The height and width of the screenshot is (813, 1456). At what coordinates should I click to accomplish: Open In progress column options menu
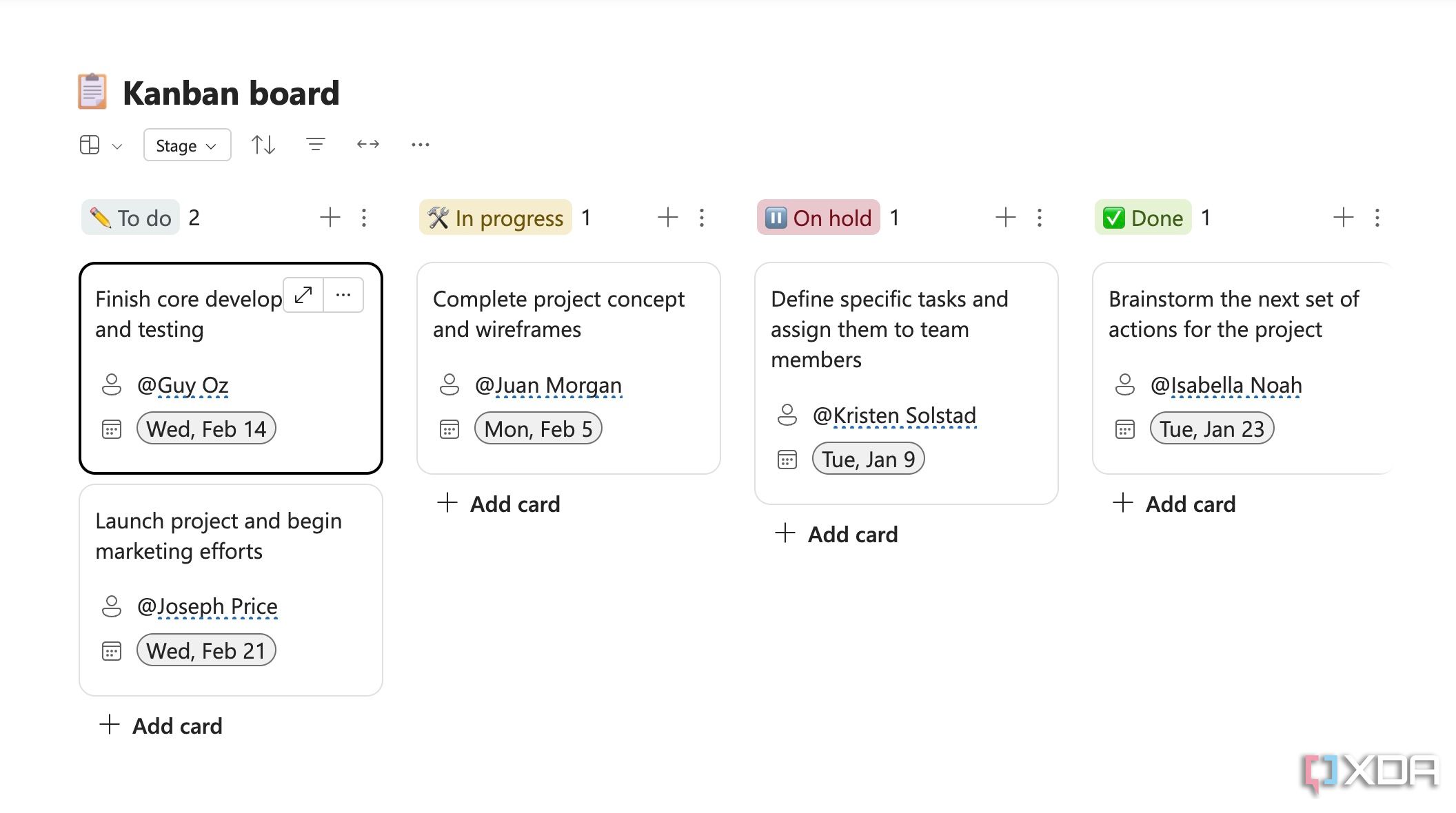[x=702, y=218]
